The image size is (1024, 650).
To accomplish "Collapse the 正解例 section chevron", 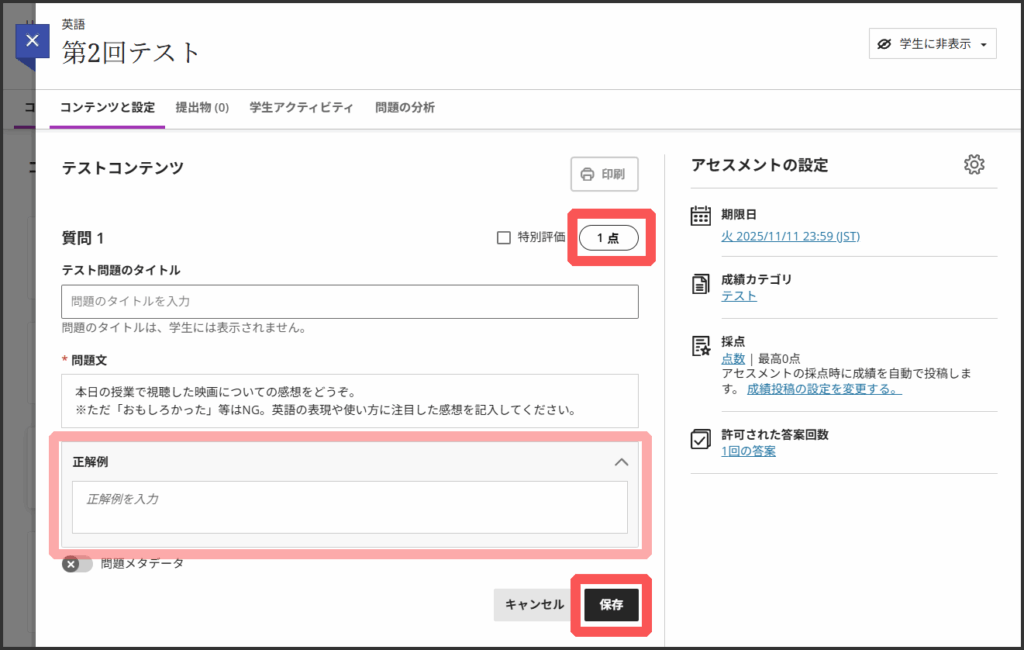I will point(621,462).
